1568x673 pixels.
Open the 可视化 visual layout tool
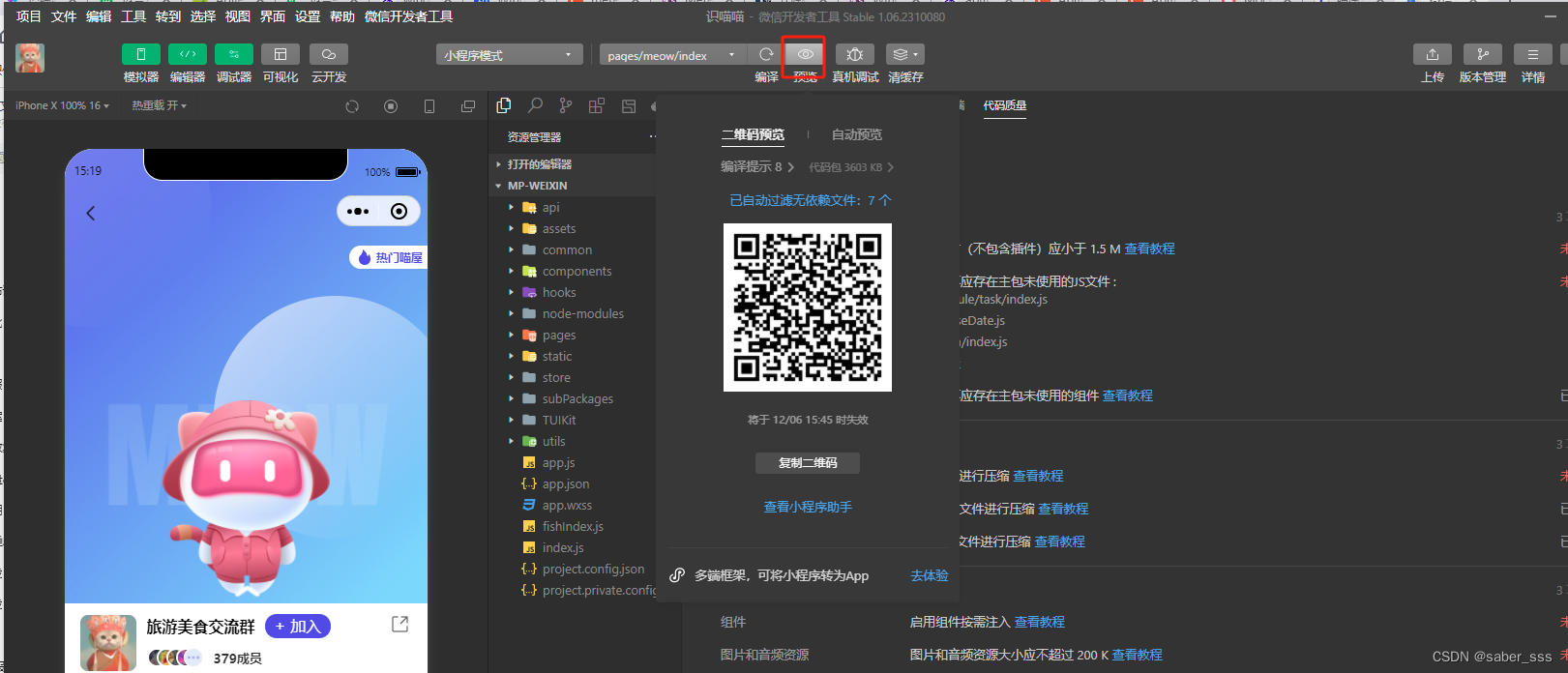281,54
